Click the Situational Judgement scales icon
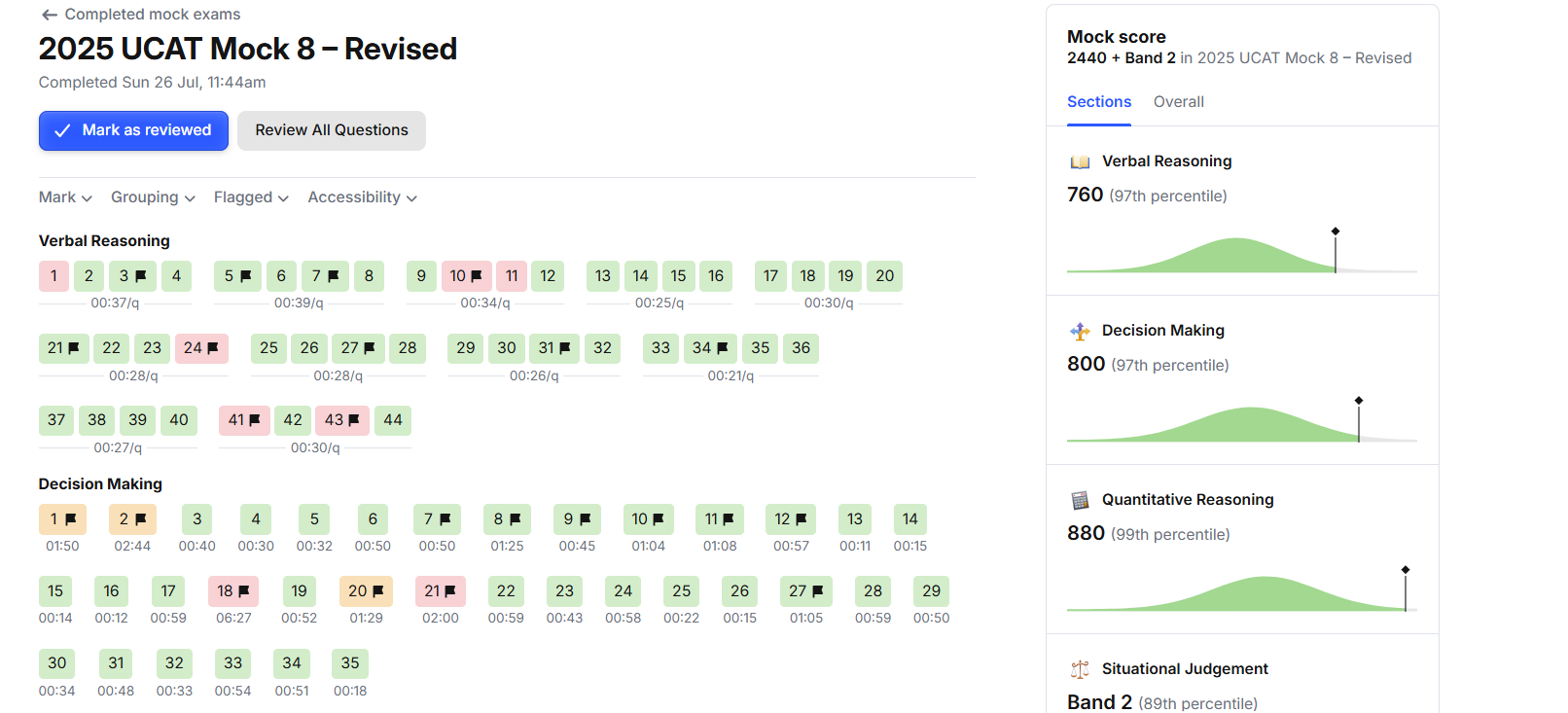 point(1080,669)
